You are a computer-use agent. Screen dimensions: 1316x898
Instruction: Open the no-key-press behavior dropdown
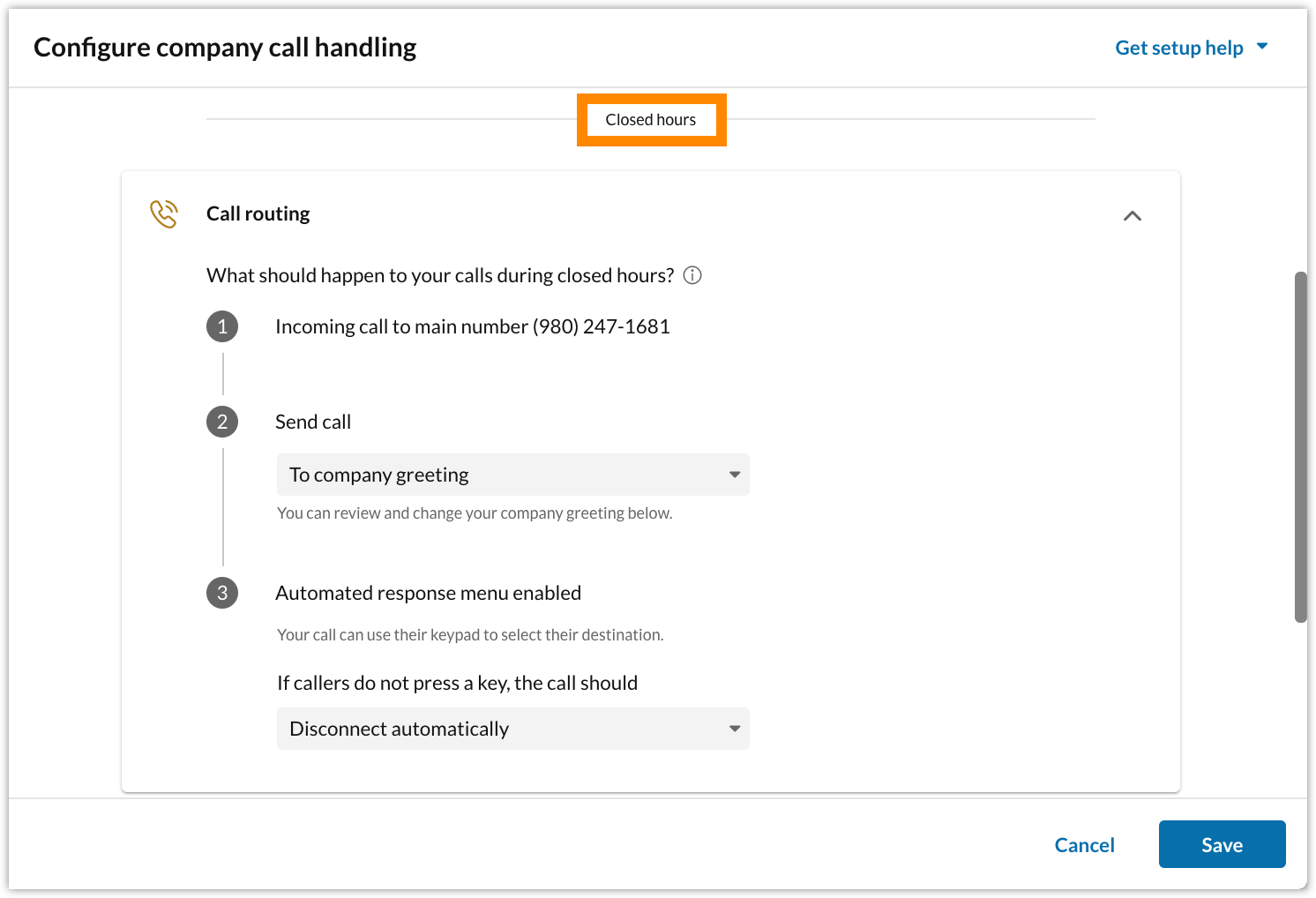512,729
